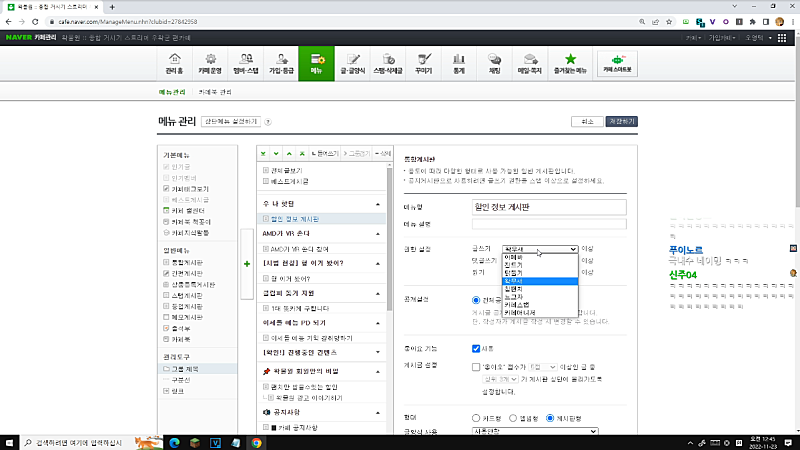This screenshot has width=800, height=450.
Task: Switch to the 카테고리 관리 sub-tab
Action: click(x=215, y=92)
